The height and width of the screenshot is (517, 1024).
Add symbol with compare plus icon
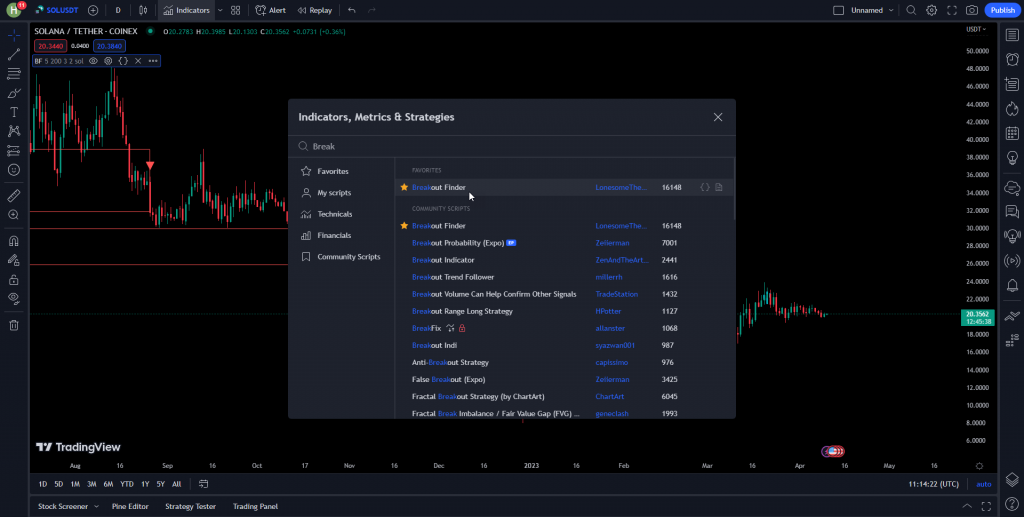click(x=93, y=10)
